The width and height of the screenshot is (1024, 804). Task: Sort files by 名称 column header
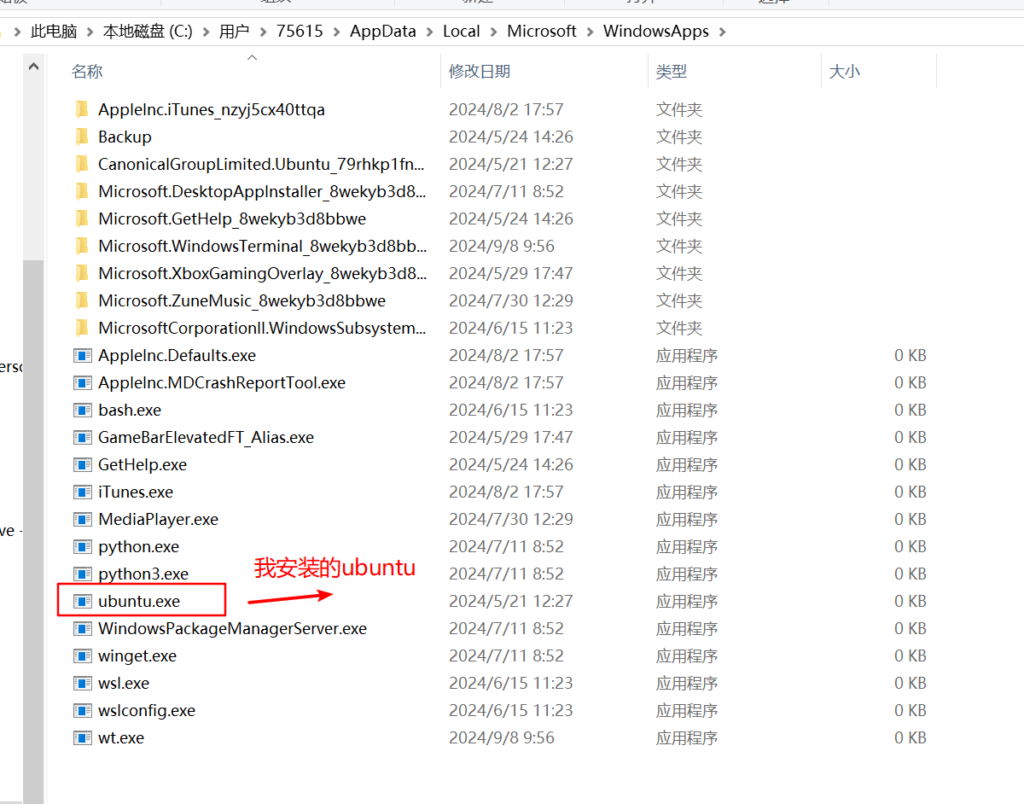point(88,71)
